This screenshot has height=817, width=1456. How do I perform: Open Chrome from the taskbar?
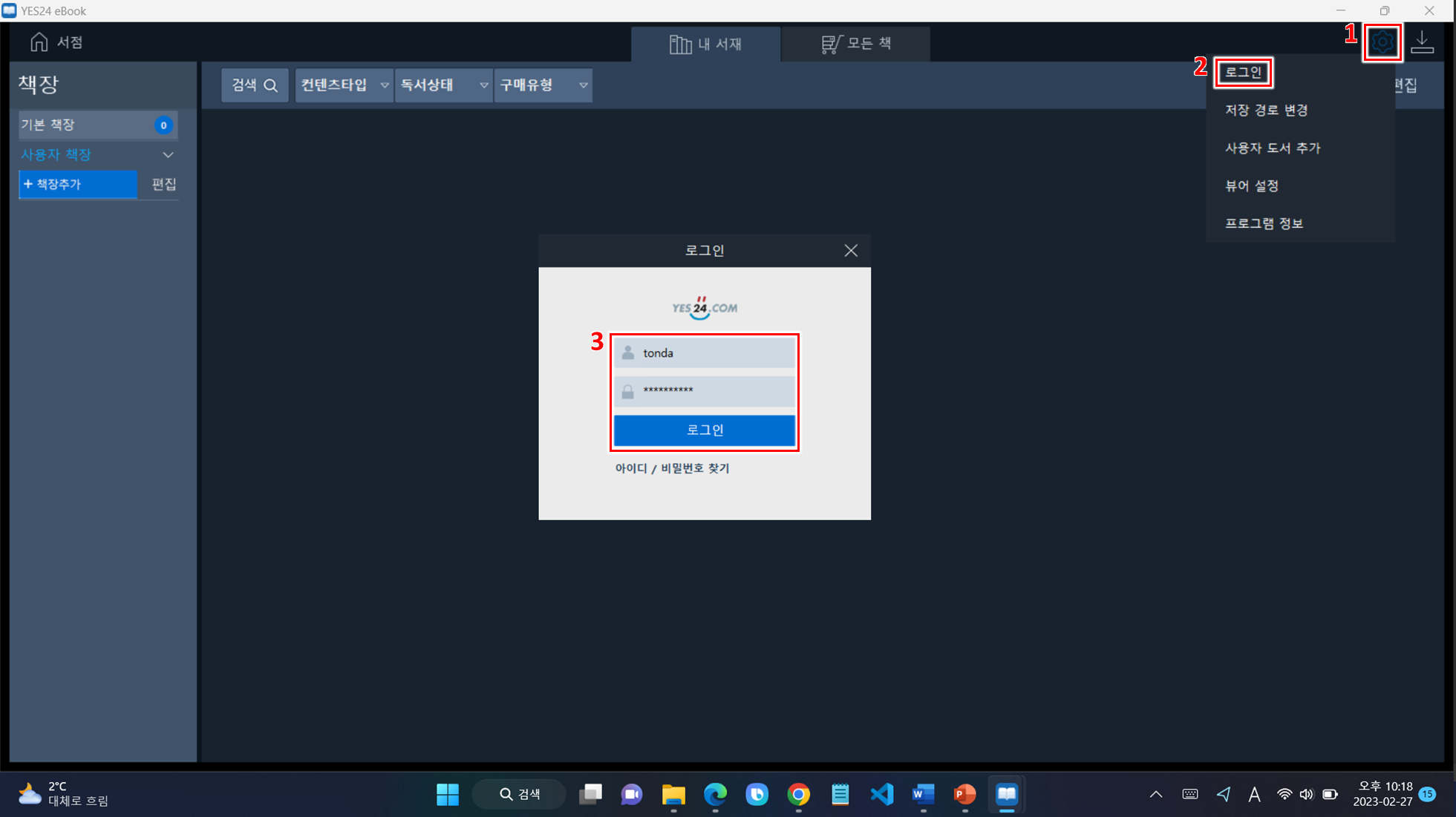(x=798, y=794)
